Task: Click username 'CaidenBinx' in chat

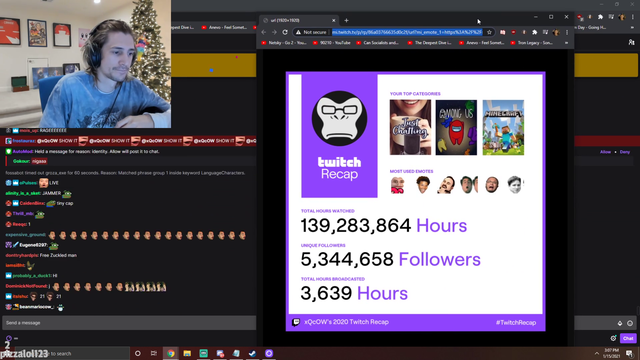Action: [32, 203]
